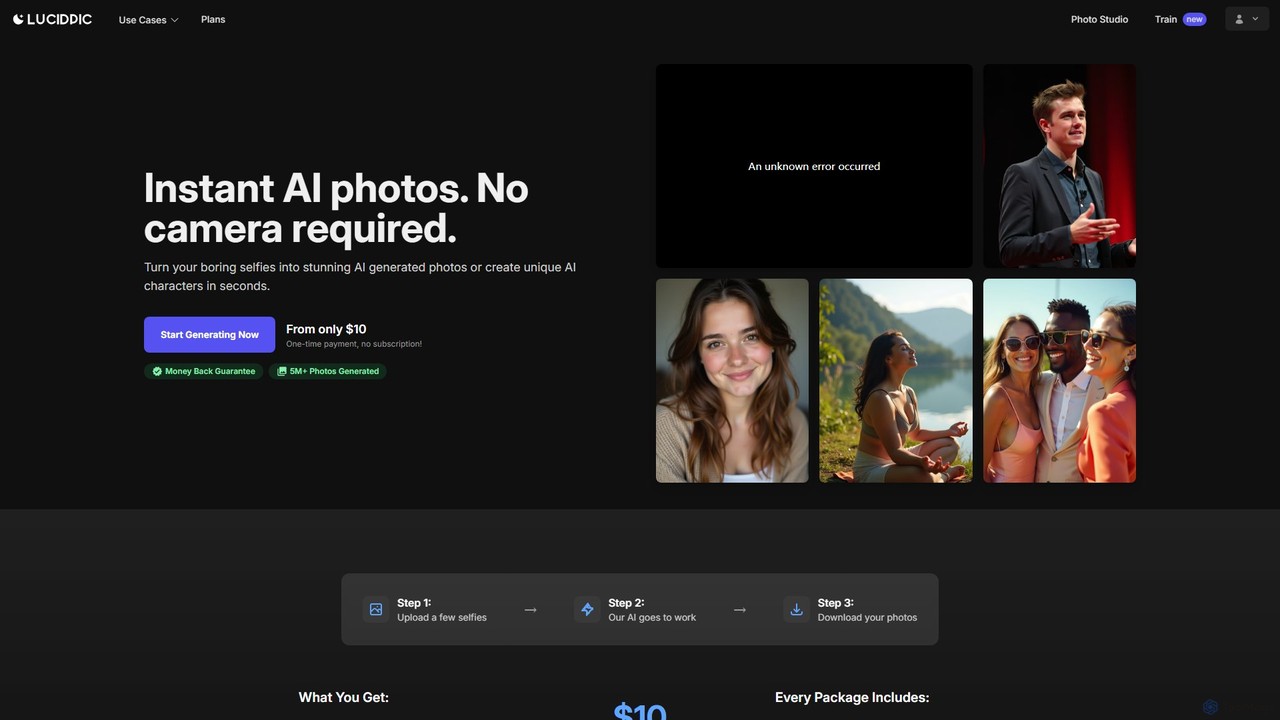Click the green checkmark Money Back icon
1280x720 pixels.
coord(157,371)
